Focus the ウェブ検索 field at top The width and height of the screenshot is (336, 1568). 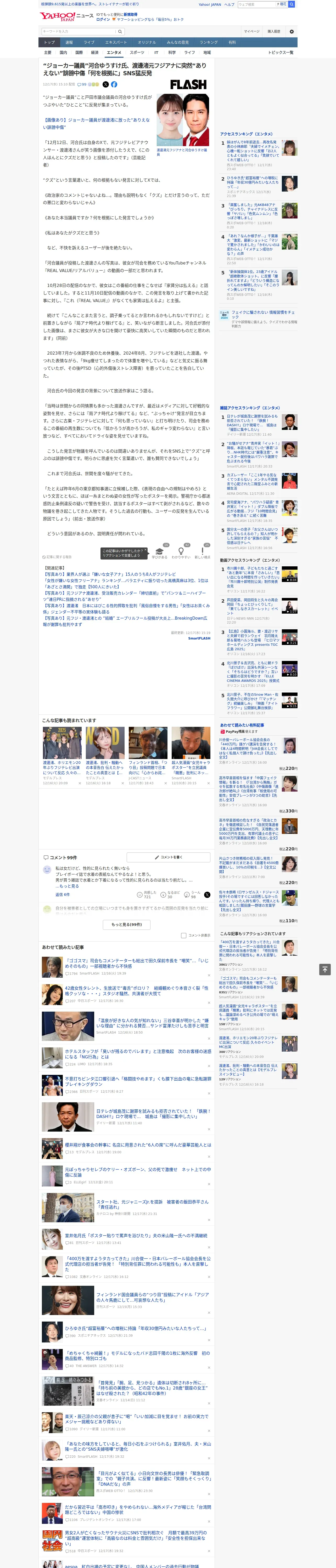[x=256, y=4]
